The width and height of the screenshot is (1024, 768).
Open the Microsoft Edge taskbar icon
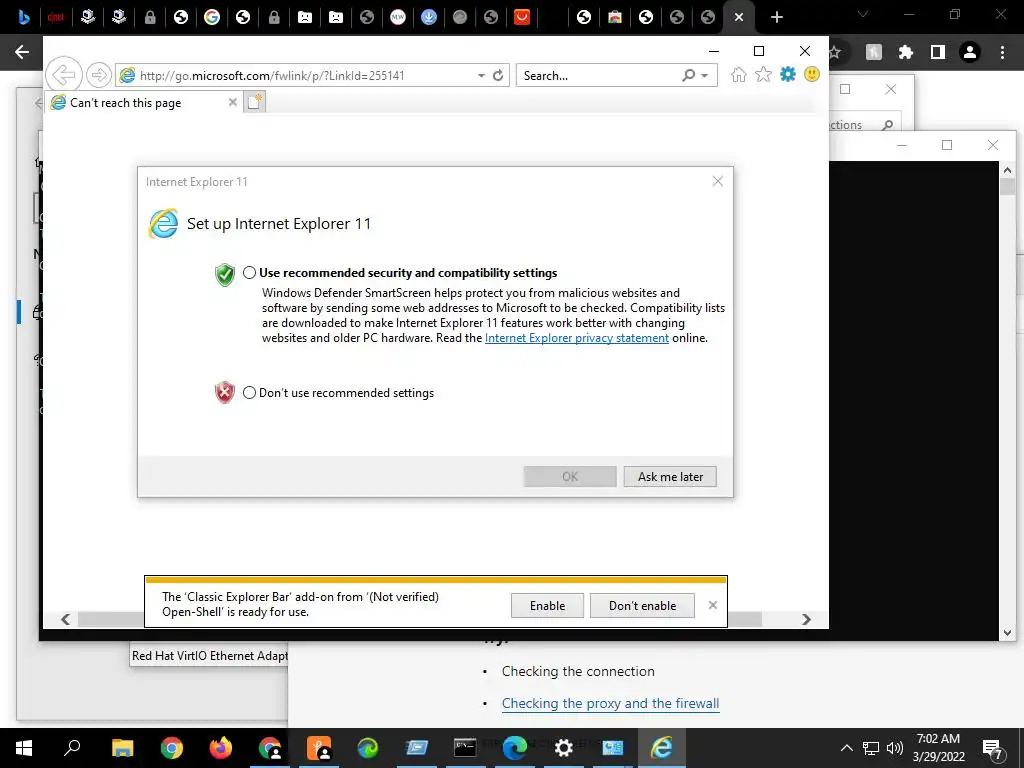(515, 748)
